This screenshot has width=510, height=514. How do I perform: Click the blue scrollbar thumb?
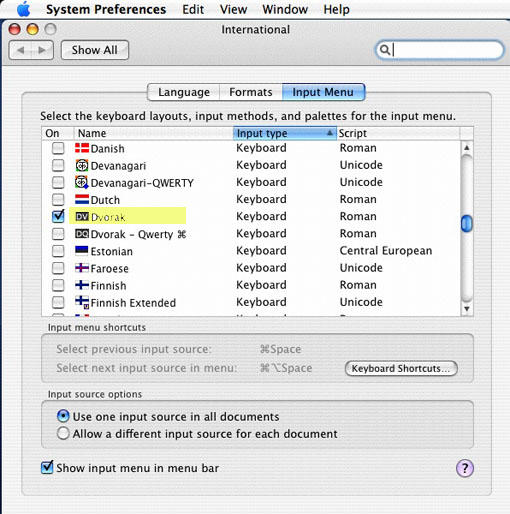[467, 224]
